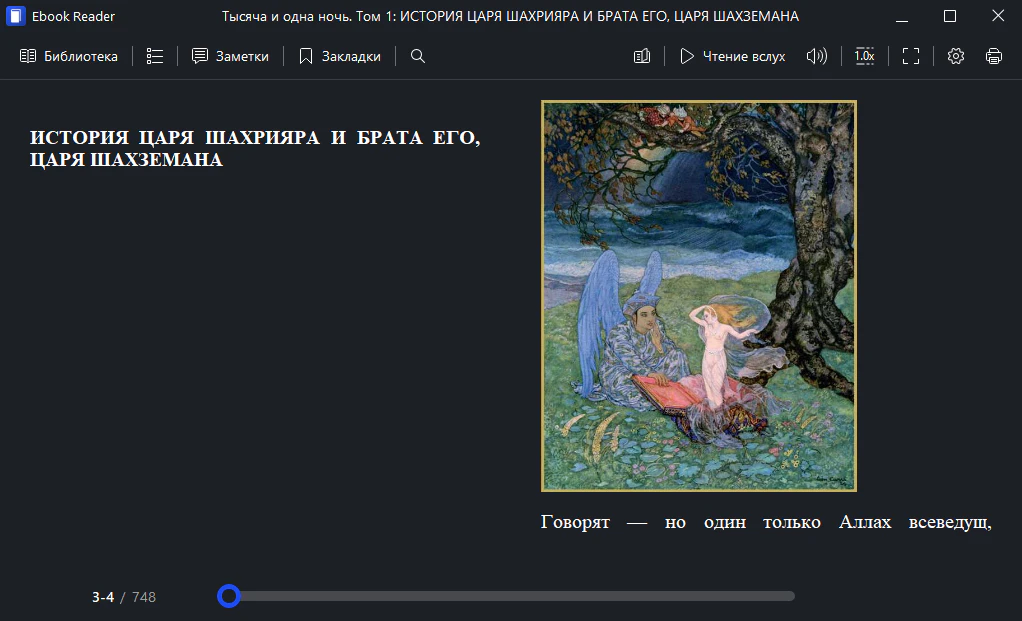Screen dimensions: 1022x621
Task: Open the Заметки (Notes) panel
Action: (230, 57)
